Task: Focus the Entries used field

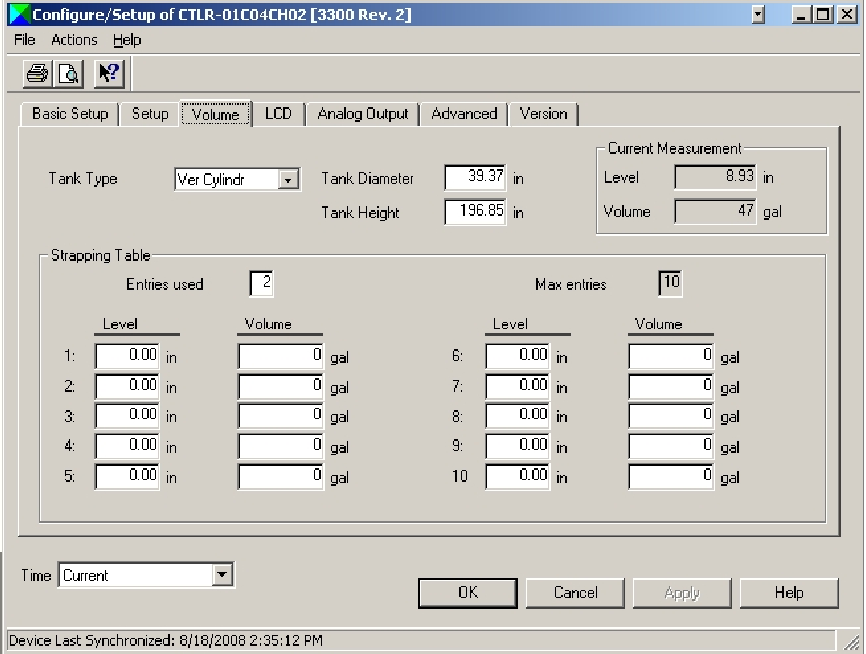Action: pos(261,284)
